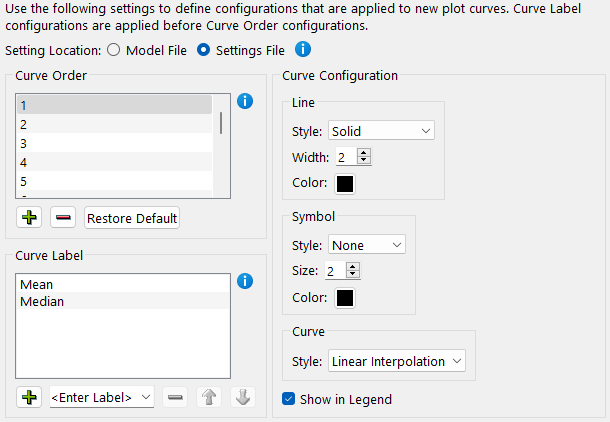
Task: Uncheck the Show in Legend checkbox
Action: click(x=290, y=399)
